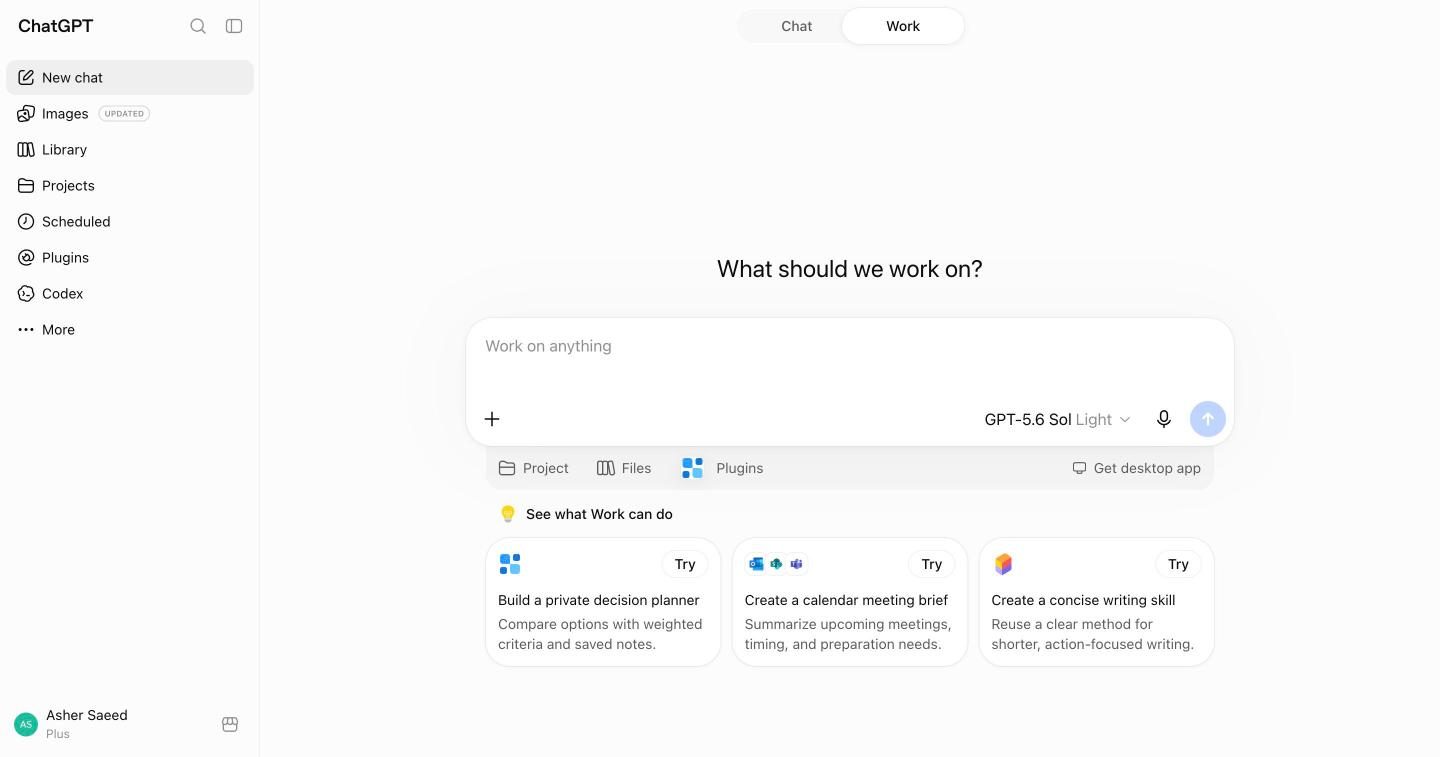Viewport: 1440px width, 757px height.
Task: Click the plus attach button in composer
Action: (492, 419)
